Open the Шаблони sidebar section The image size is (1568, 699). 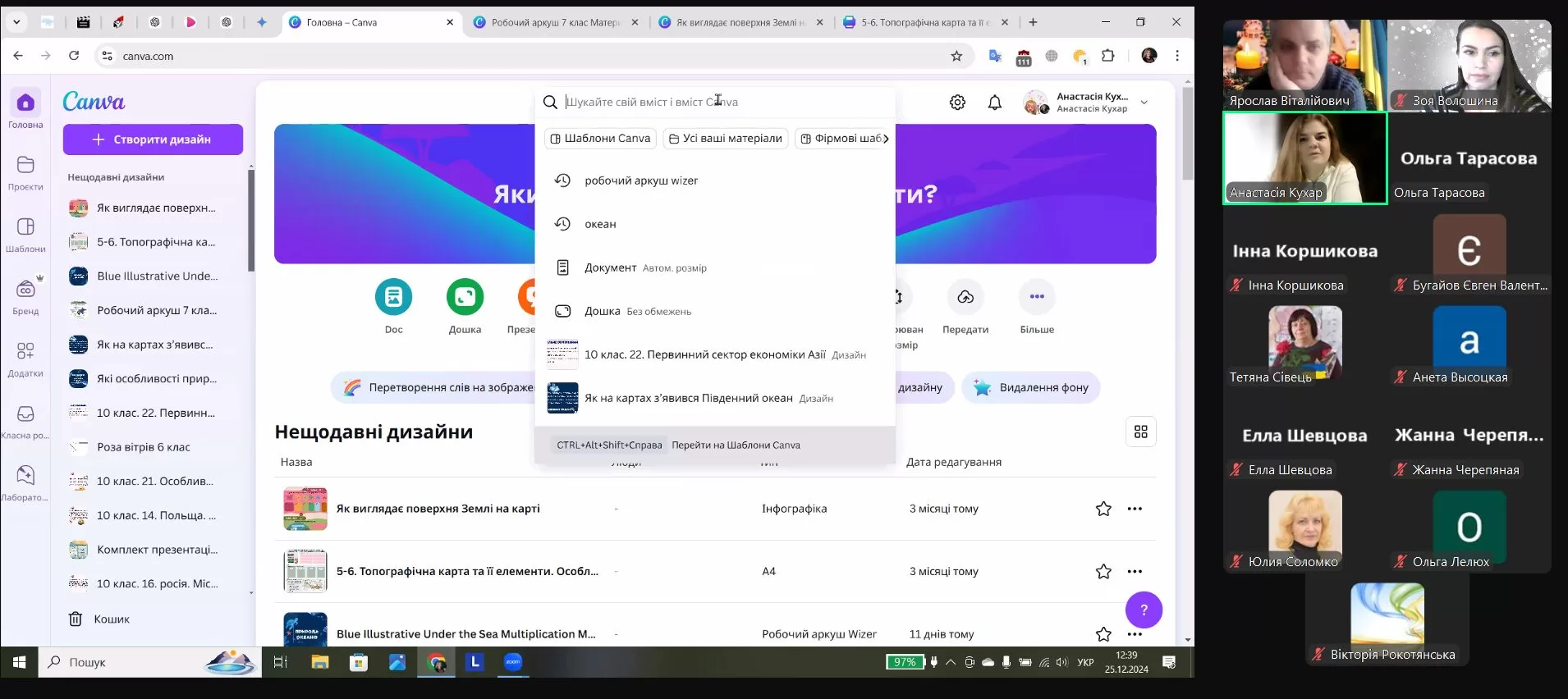coord(25,235)
